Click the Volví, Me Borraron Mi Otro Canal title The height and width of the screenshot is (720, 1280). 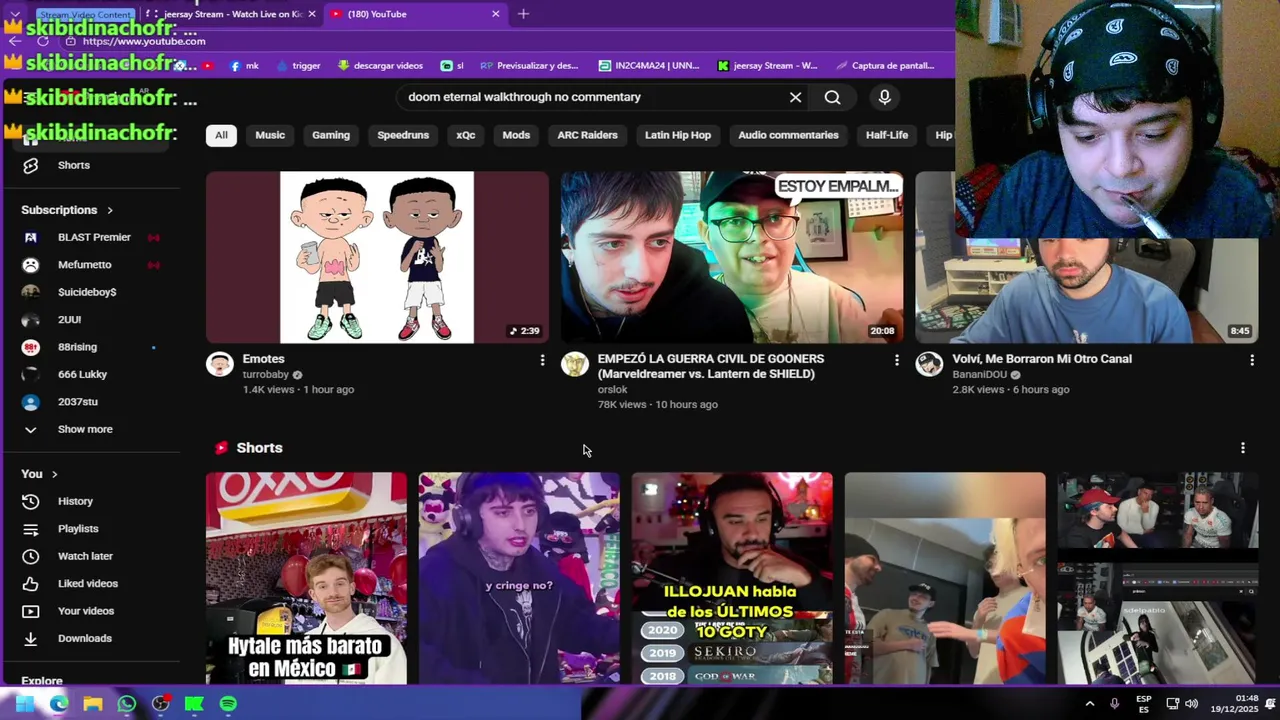tap(1042, 359)
